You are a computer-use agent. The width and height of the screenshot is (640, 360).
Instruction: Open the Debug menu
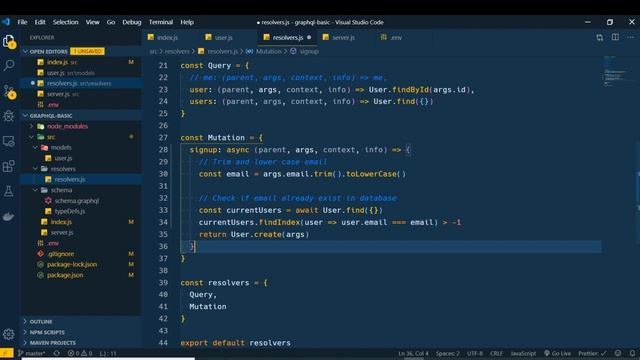132,22
